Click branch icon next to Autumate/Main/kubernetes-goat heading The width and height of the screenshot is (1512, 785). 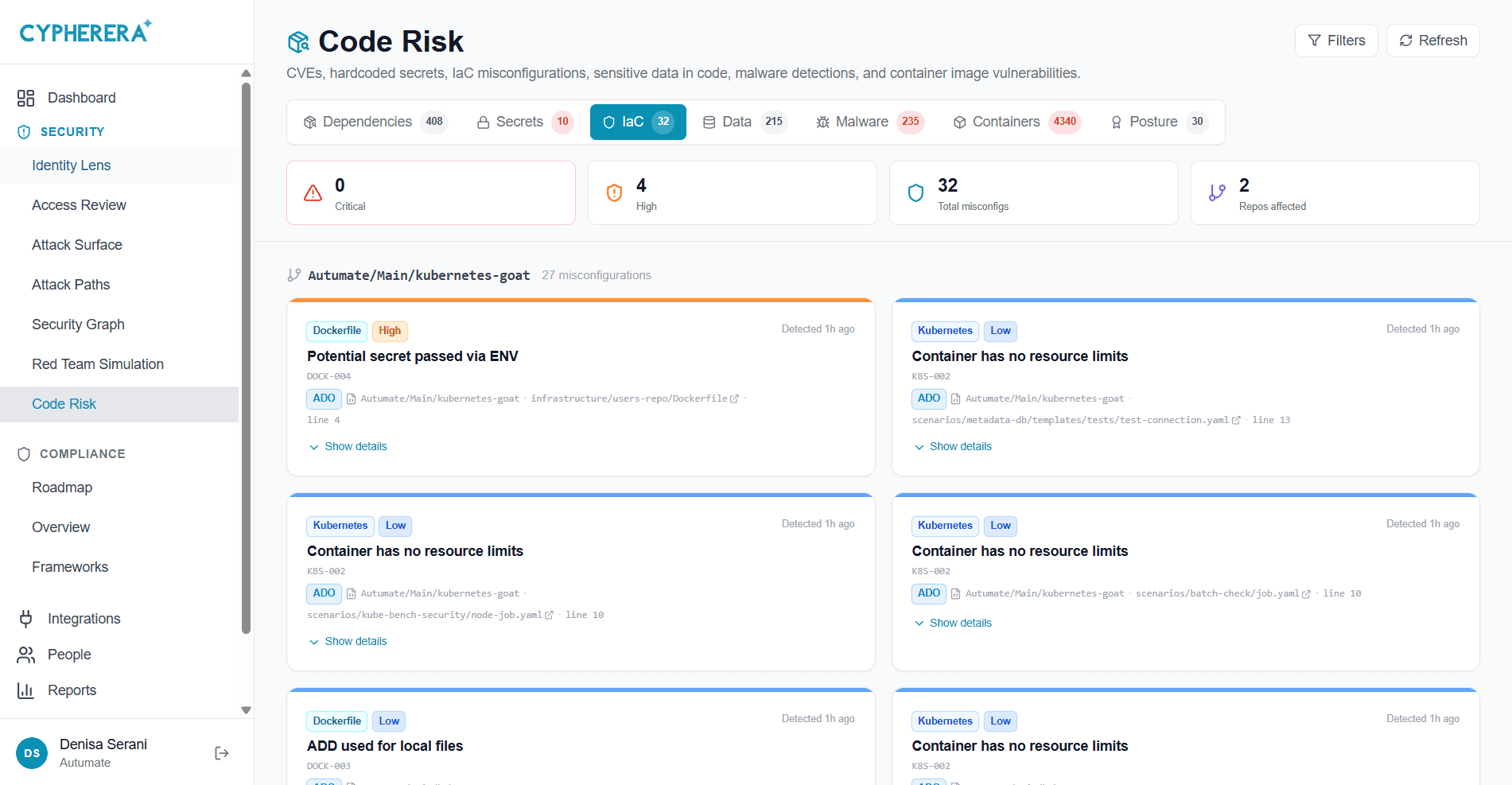click(294, 275)
